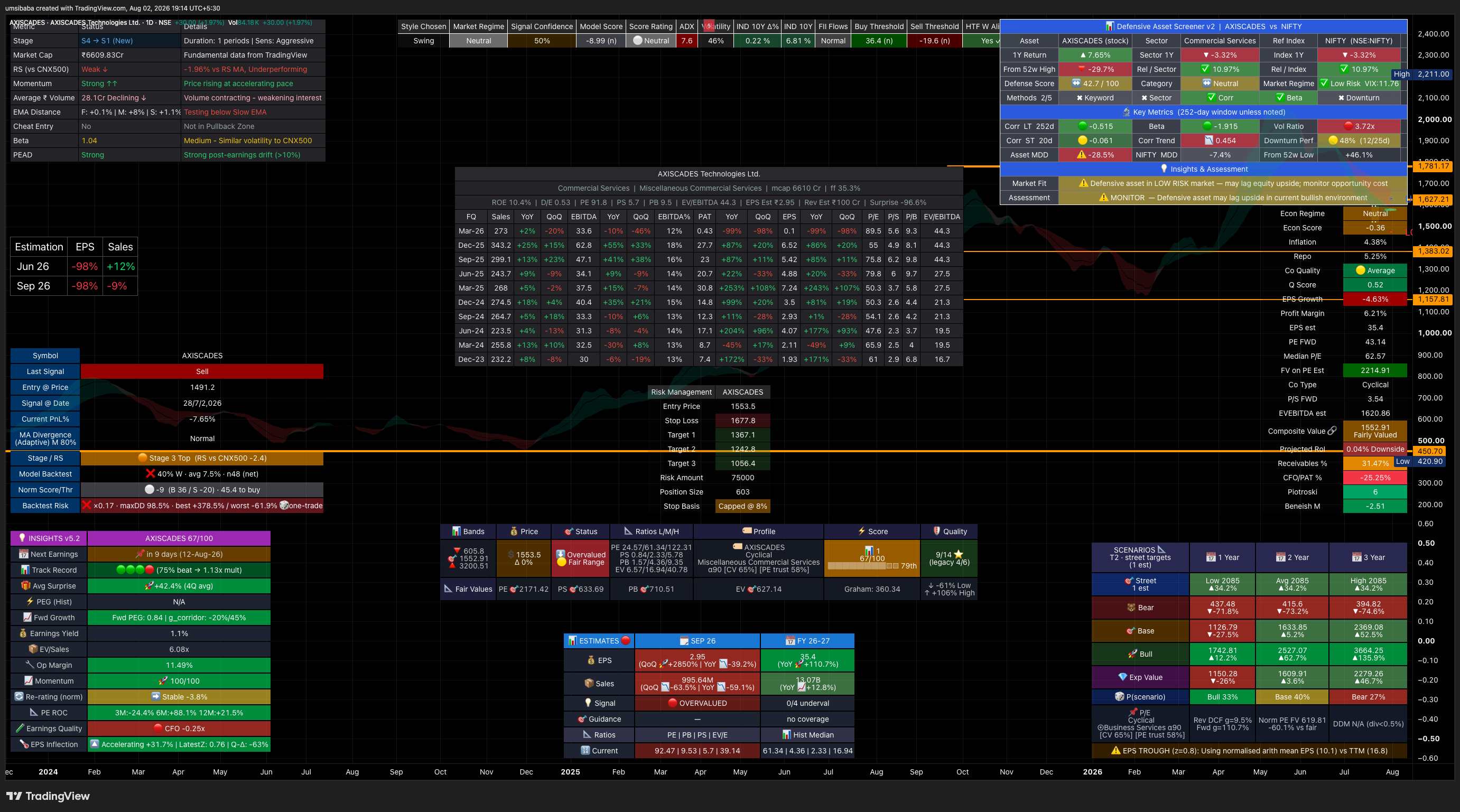Click the triangle ruler icon beside PE ROC
The width and height of the screenshot is (1460, 812).
point(34,713)
